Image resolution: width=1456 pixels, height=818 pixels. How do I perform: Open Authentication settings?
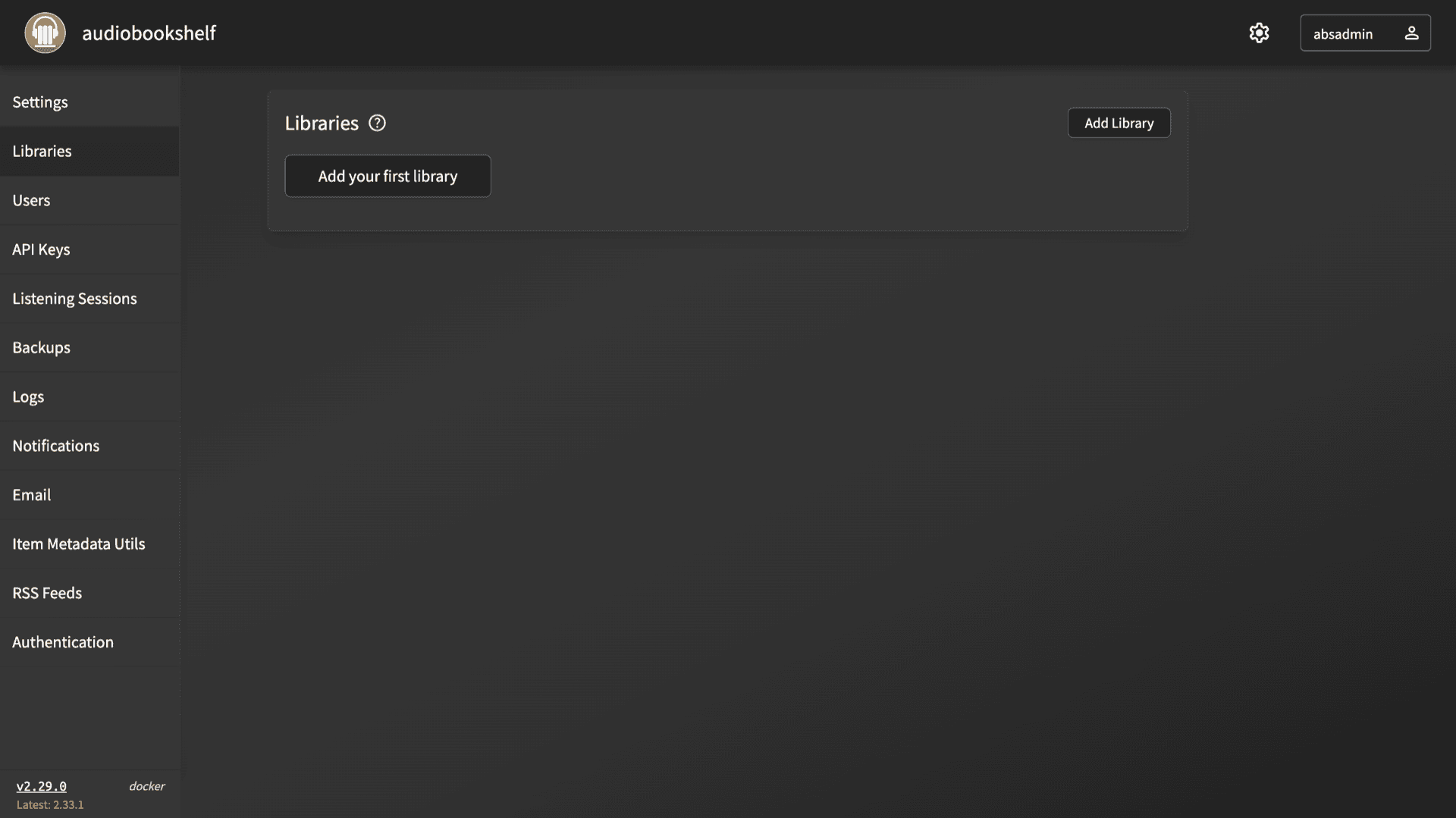(x=89, y=642)
